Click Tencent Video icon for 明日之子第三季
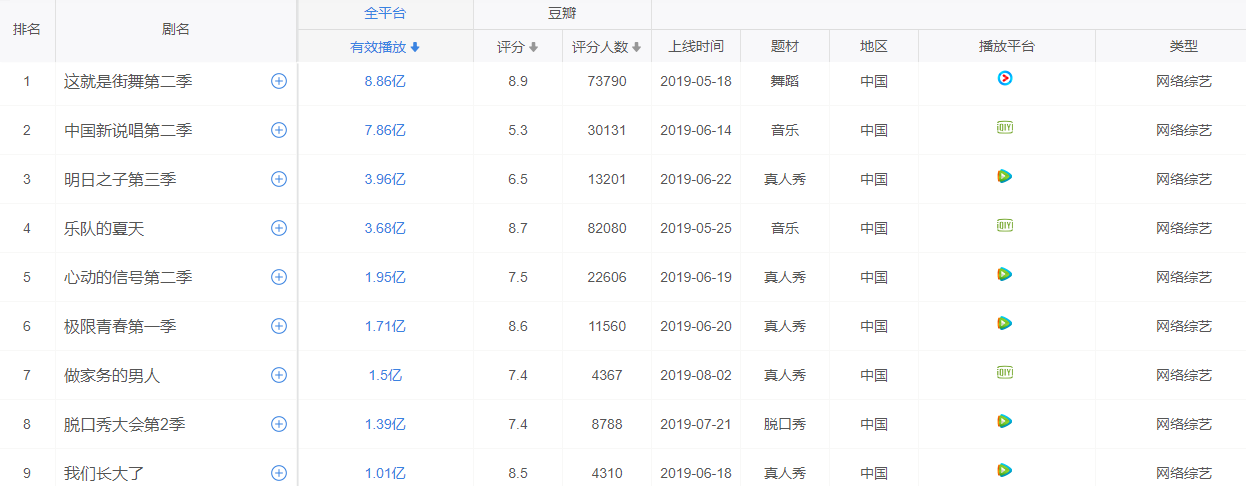This screenshot has width=1246, height=486. click(1005, 176)
